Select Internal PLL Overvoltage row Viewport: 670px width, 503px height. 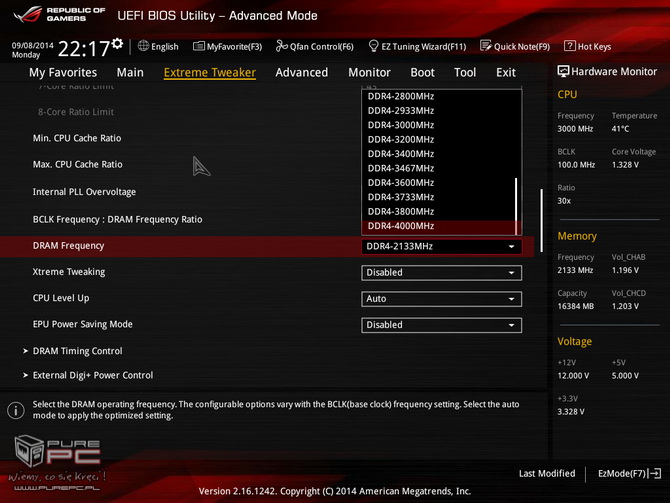pos(84,192)
